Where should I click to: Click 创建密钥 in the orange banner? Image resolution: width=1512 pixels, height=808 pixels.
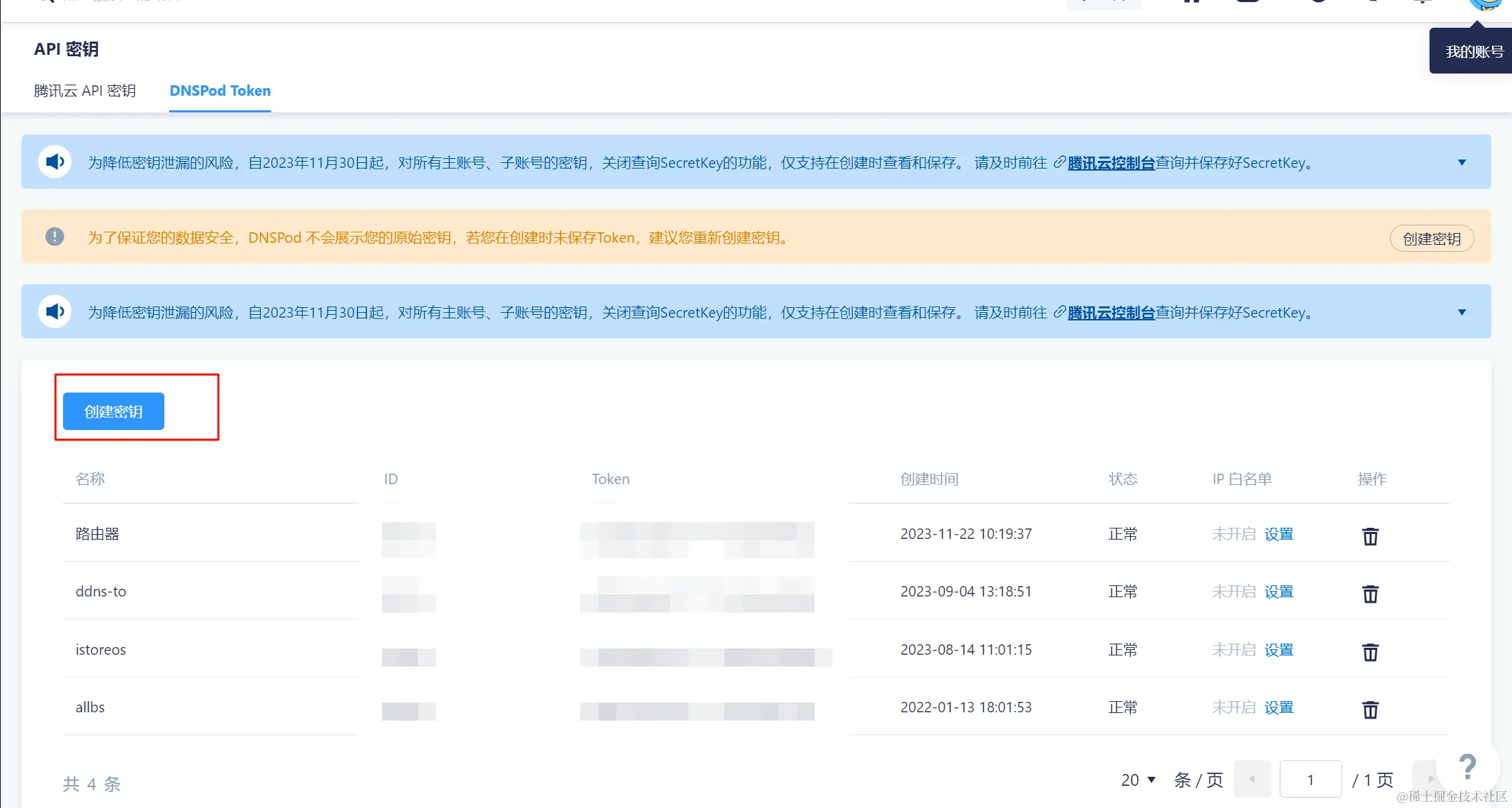1432,239
